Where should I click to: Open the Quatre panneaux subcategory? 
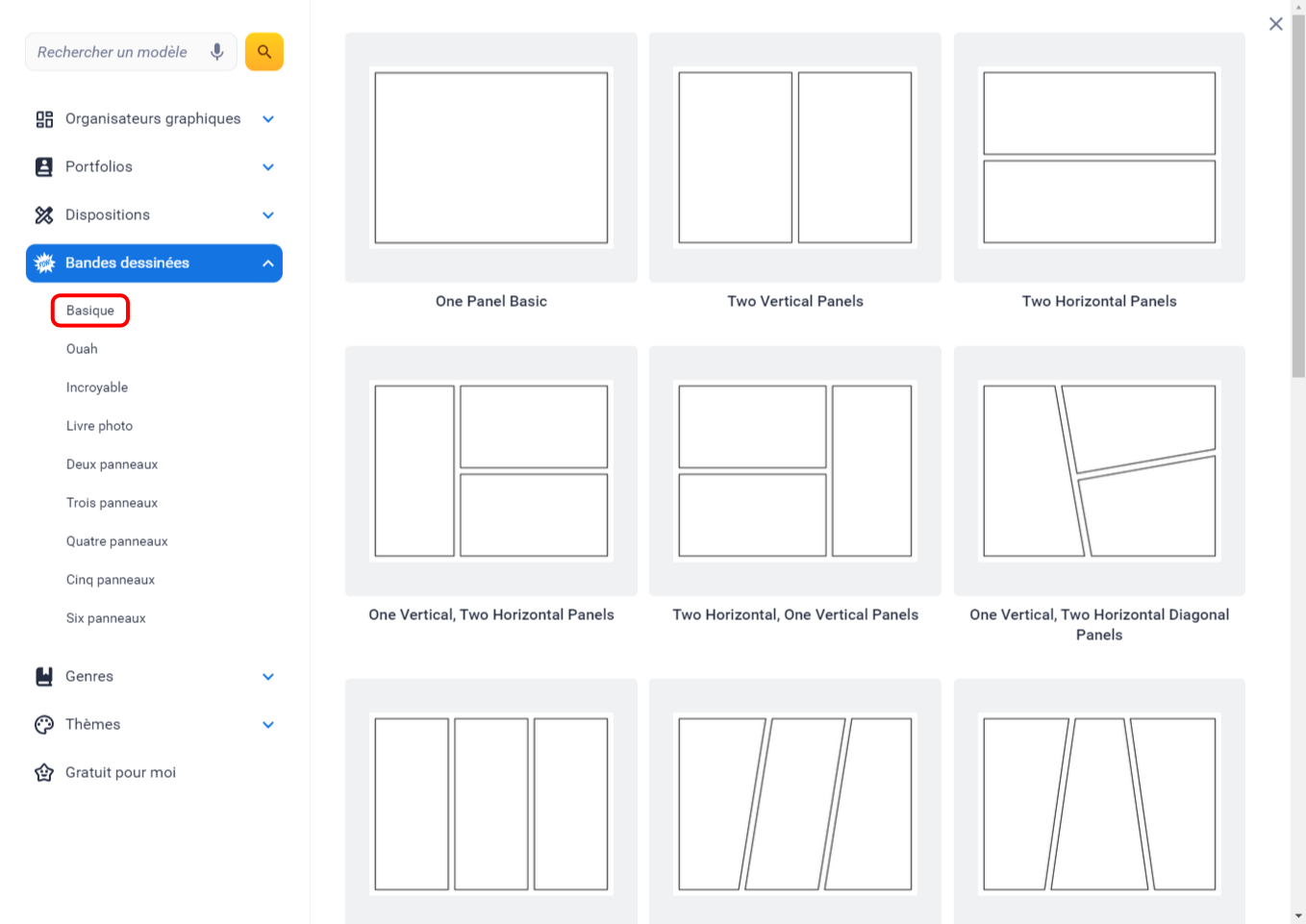point(116,541)
